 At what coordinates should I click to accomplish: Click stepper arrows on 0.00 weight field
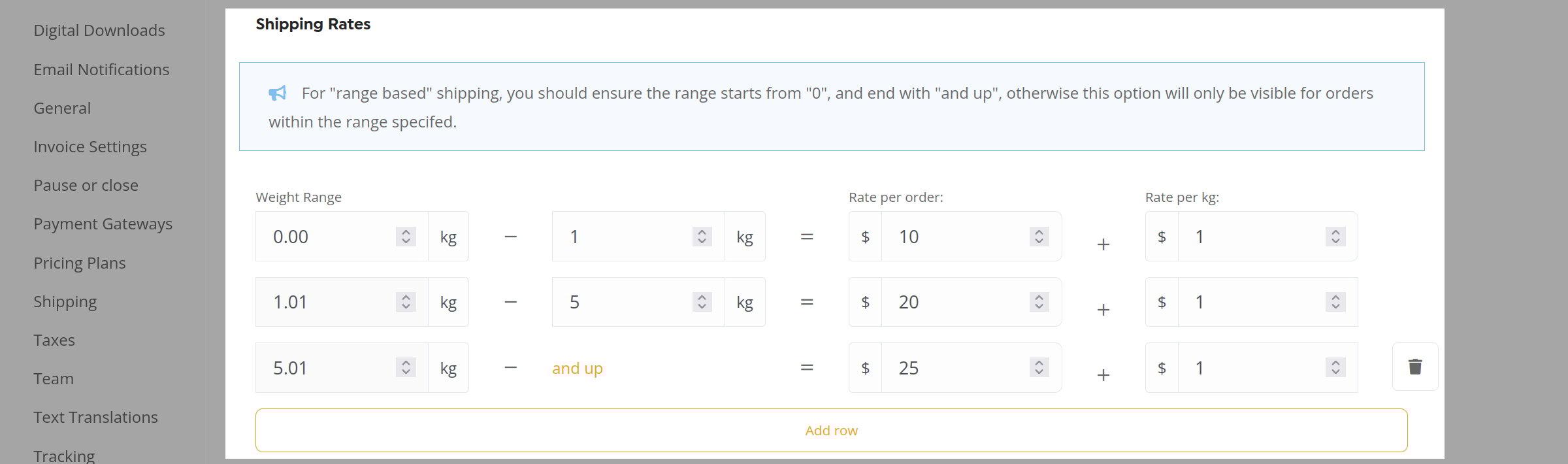(406, 237)
